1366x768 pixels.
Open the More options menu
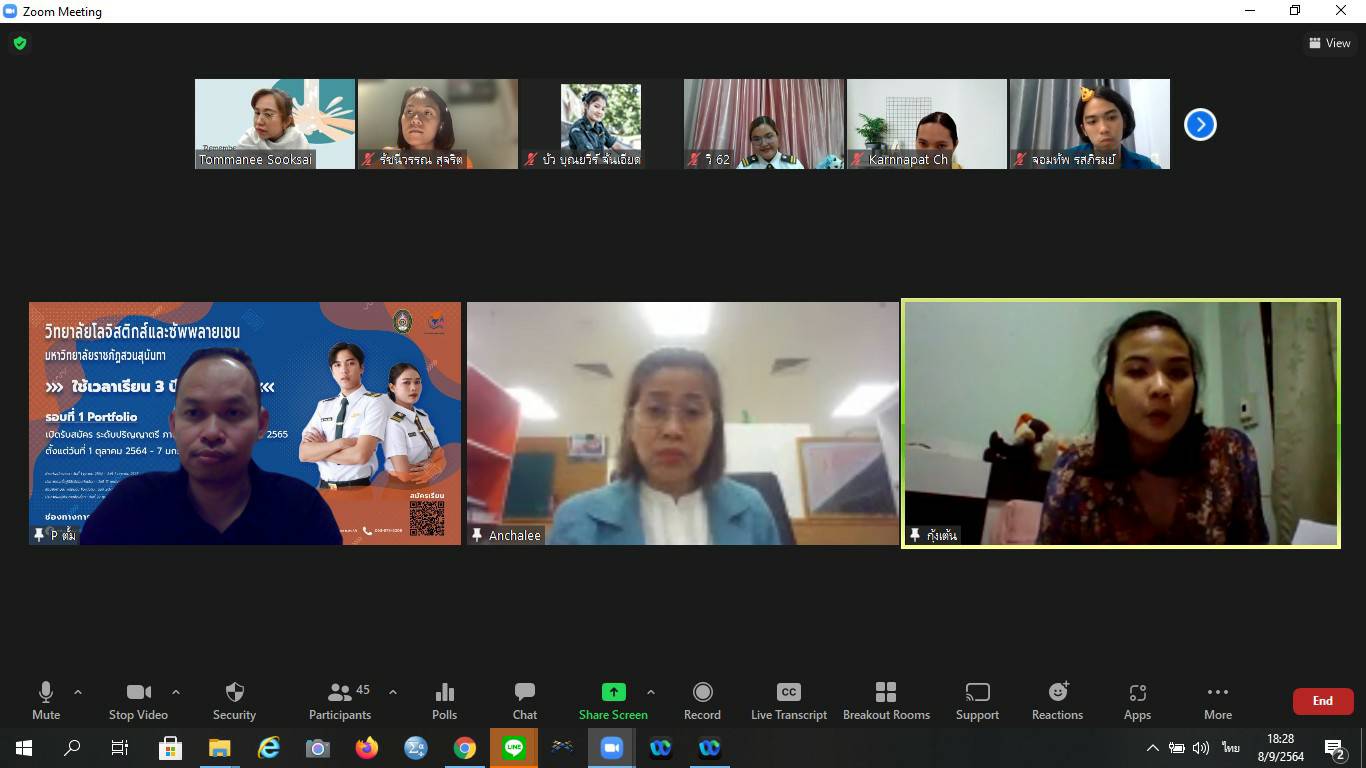pos(1217,700)
